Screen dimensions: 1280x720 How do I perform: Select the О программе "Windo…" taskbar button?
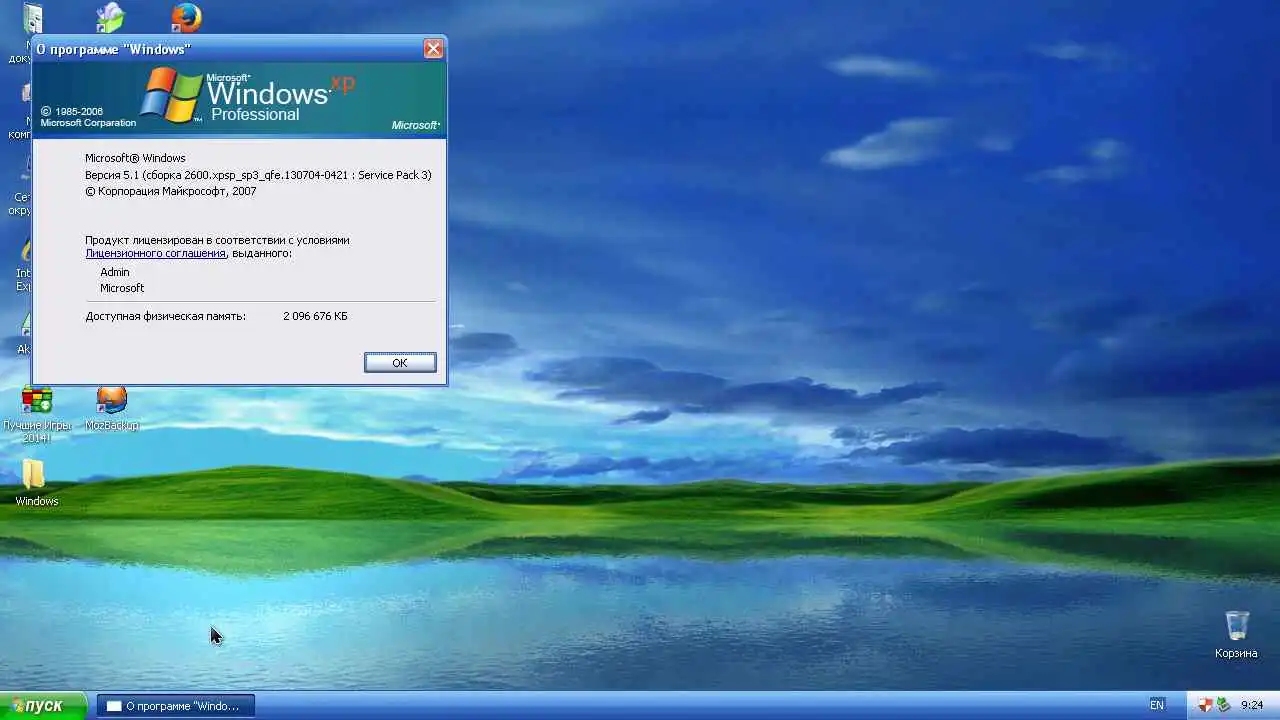(x=176, y=706)
